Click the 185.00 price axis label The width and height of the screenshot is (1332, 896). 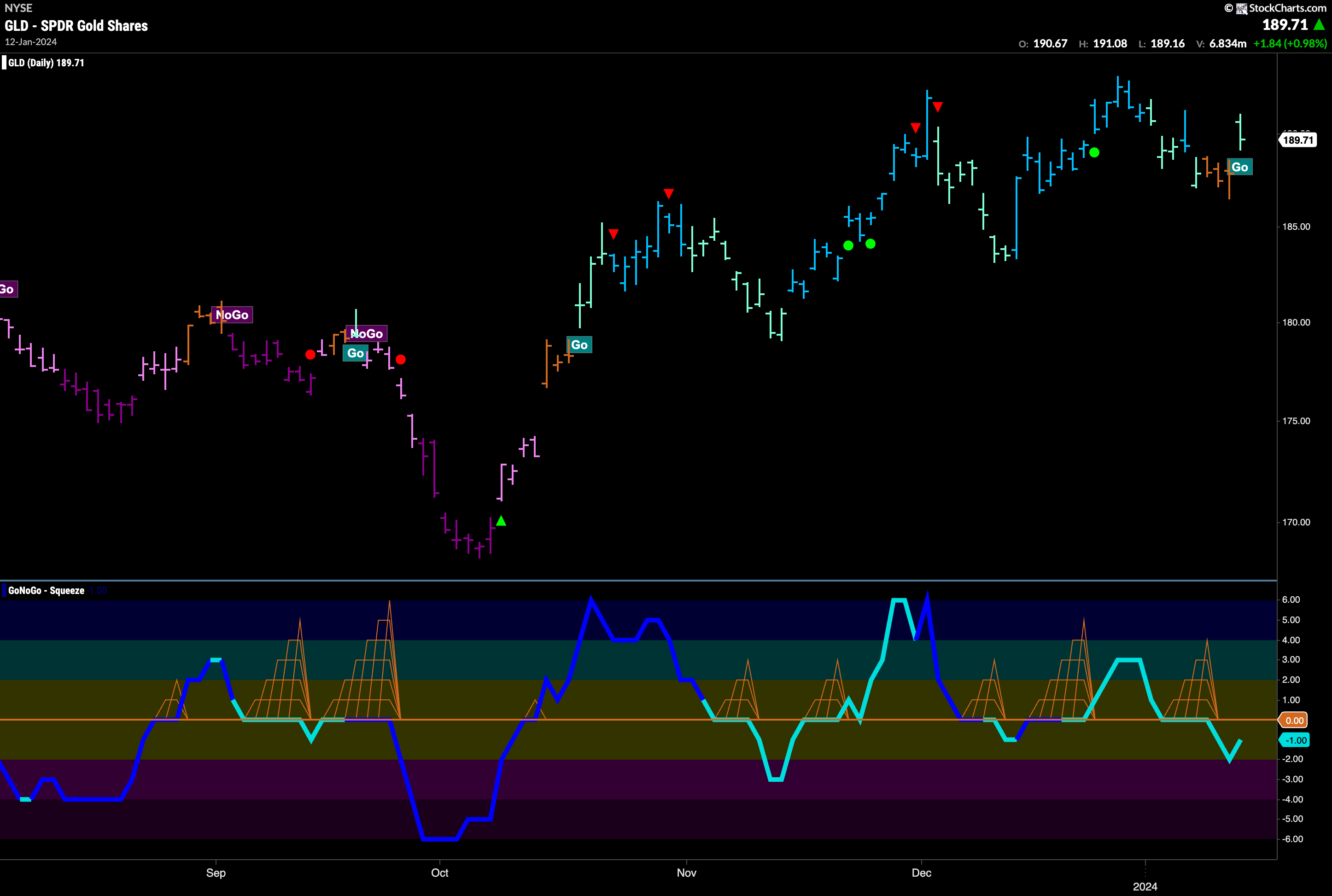click(1296, 227)
